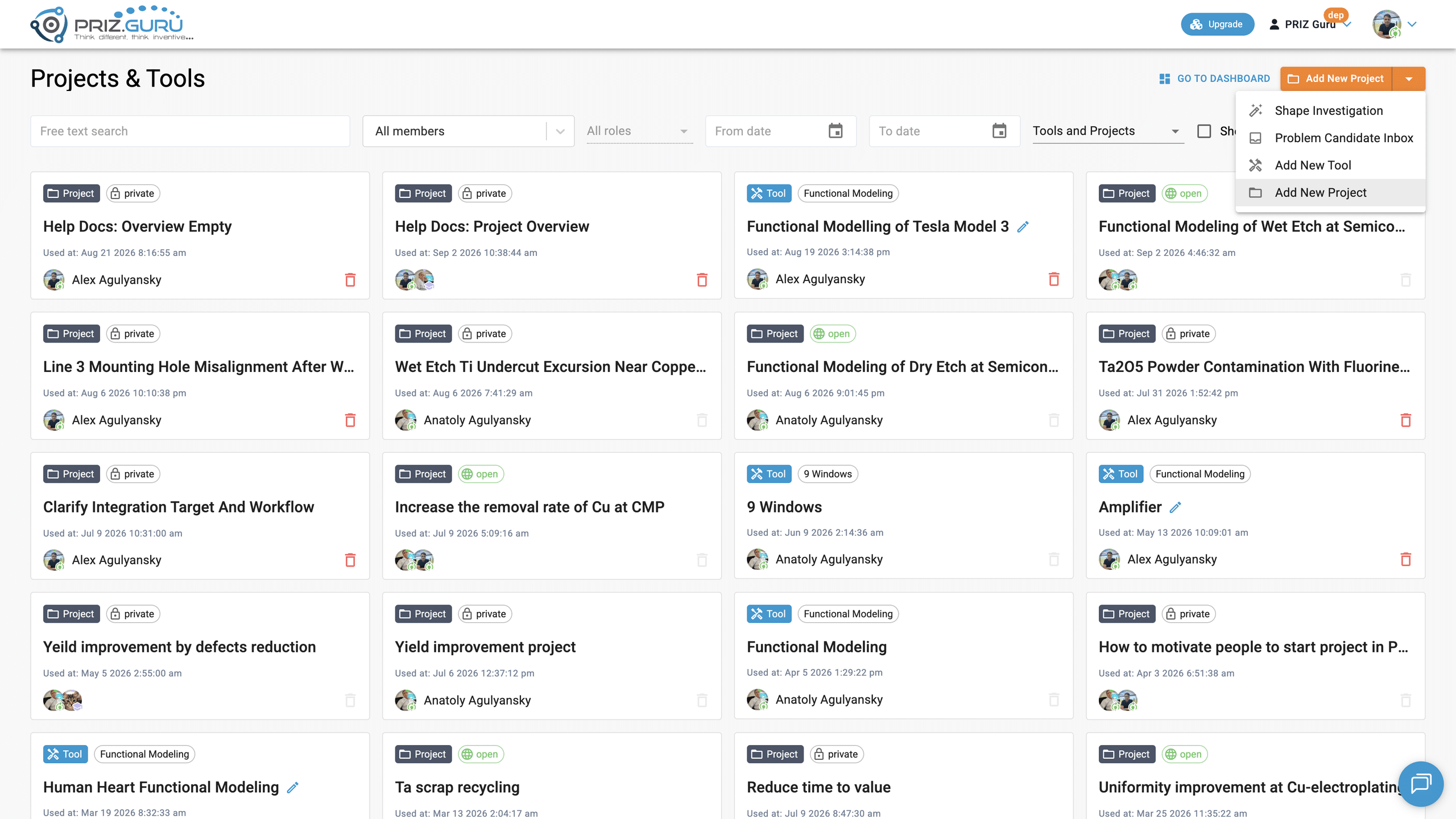Open the user profile avatar menu
This screenshot has height=819, width=1456.
click(x=1395, y=24)
